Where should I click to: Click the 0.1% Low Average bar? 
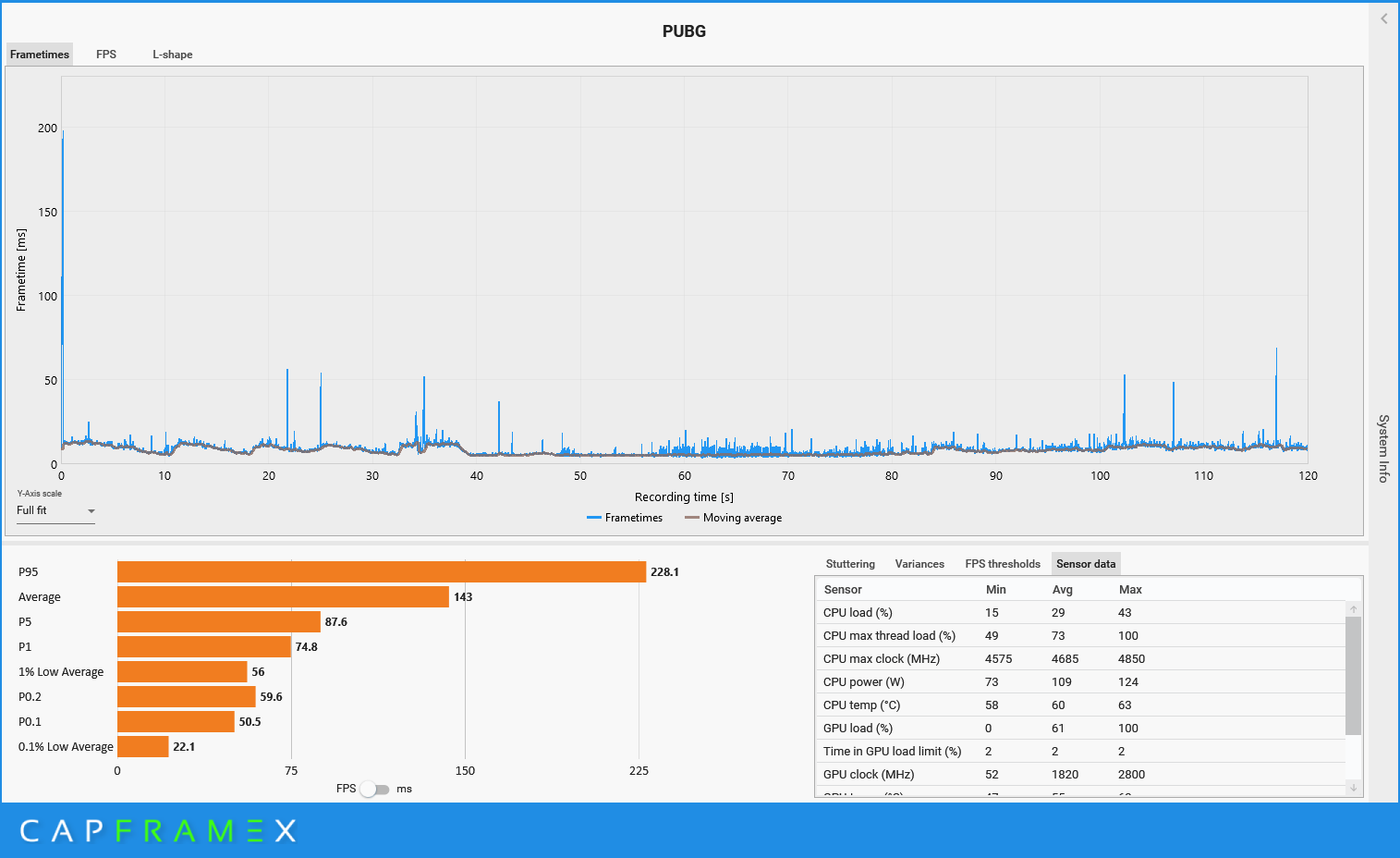pos(143,747)
